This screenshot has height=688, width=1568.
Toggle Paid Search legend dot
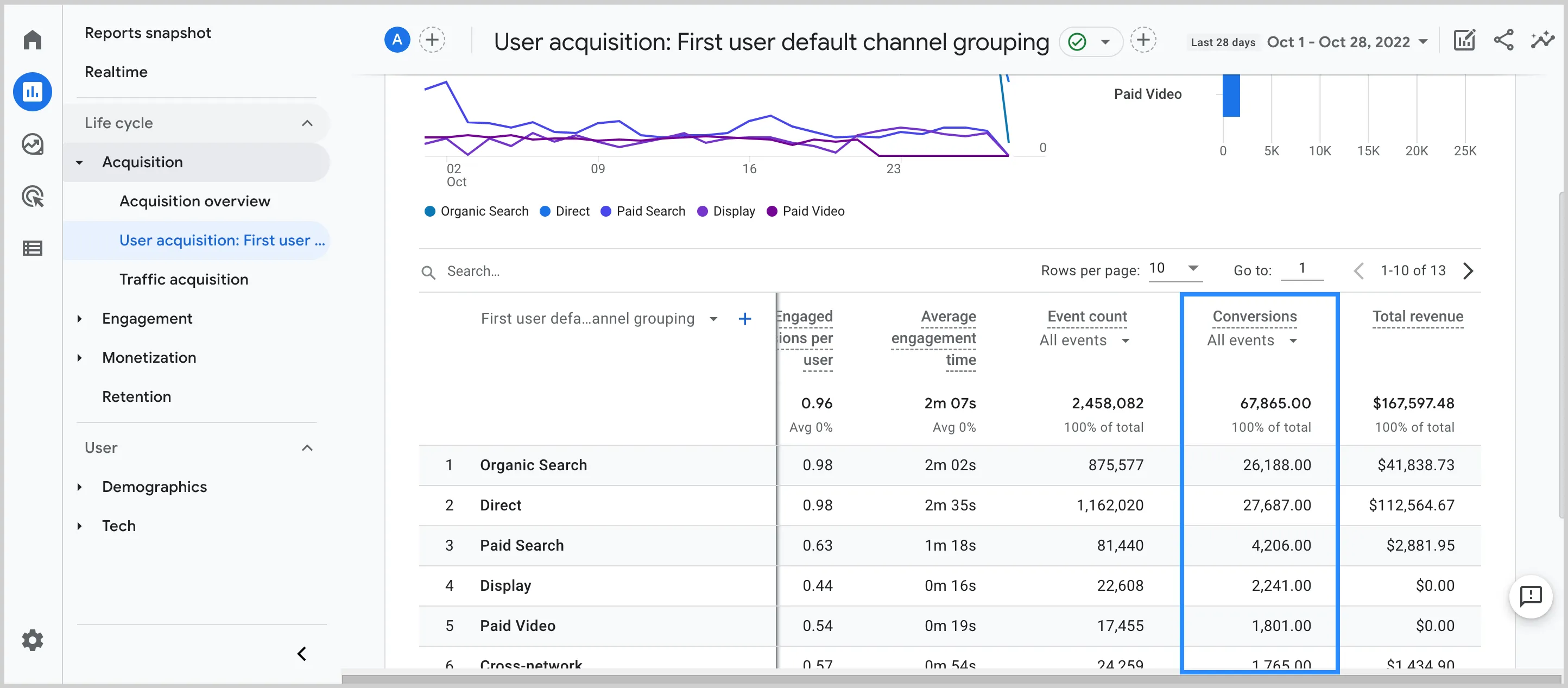click(606, 211)
